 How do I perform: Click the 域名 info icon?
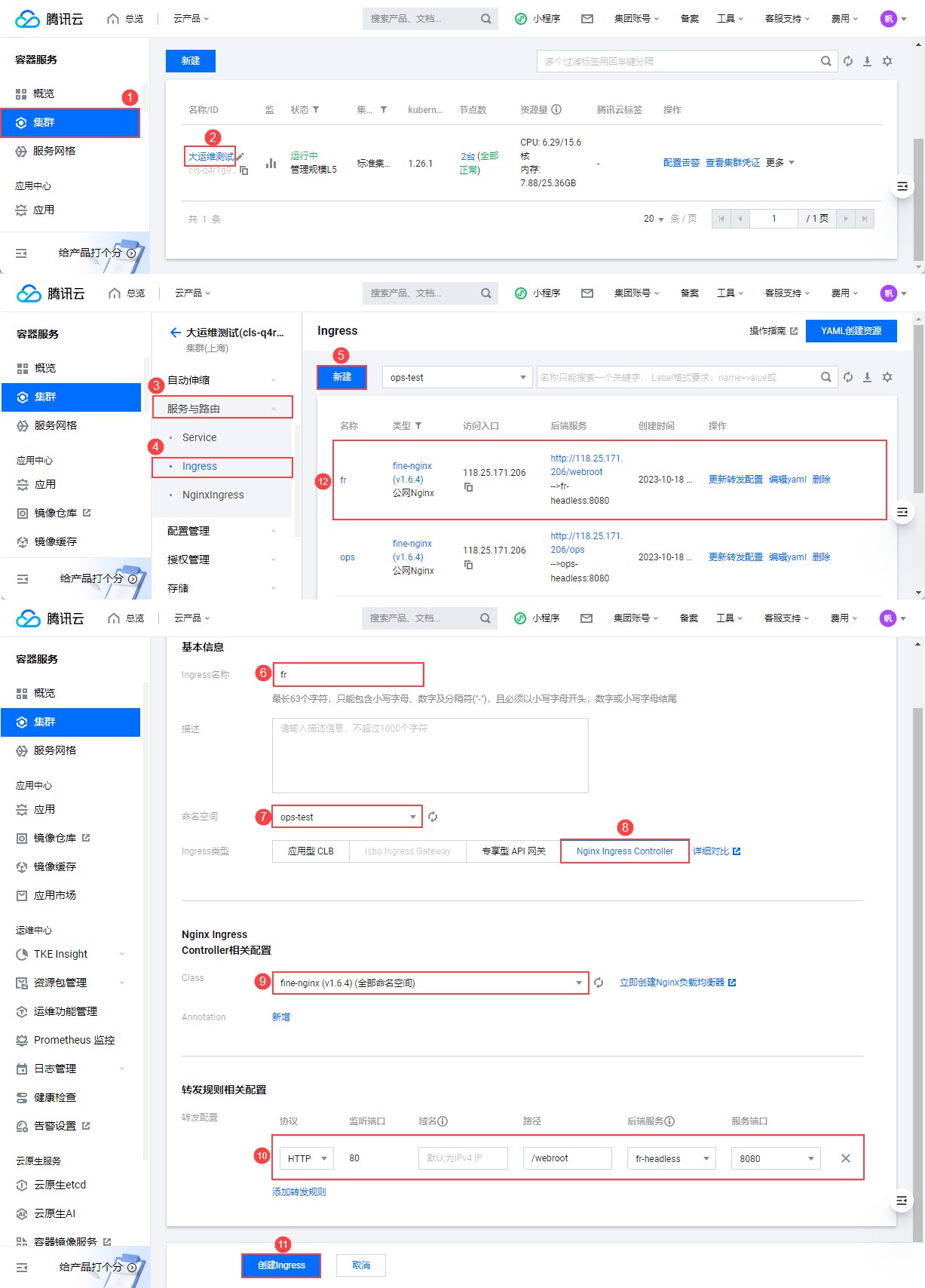pyautogui.click(x=443, y=1121)
